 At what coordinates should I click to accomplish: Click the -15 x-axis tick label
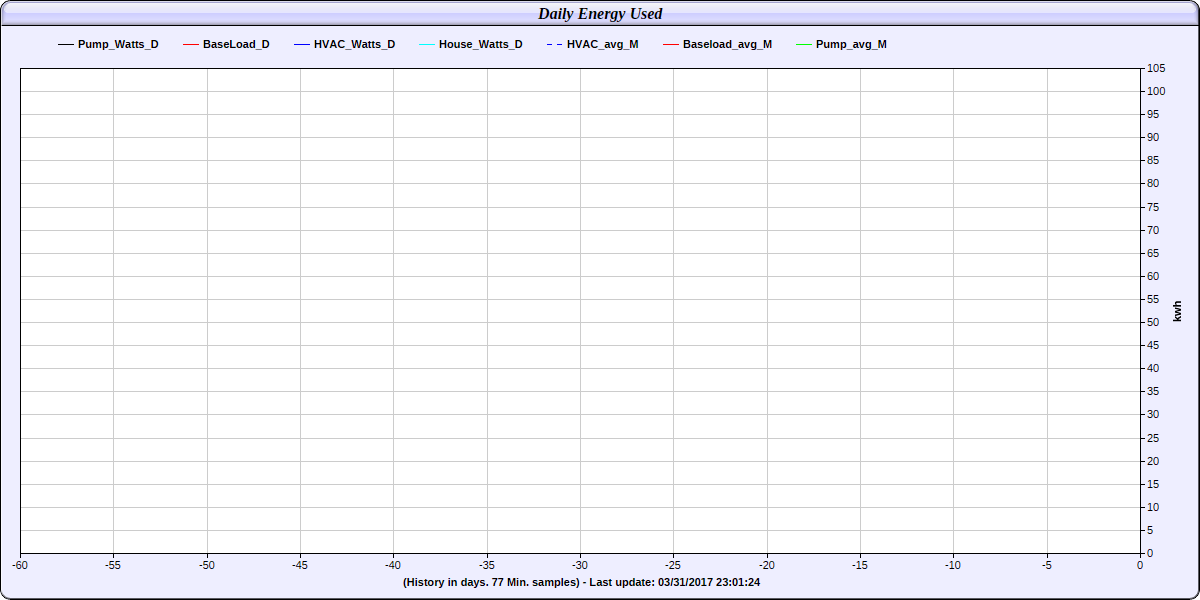(x=860, y=565)
